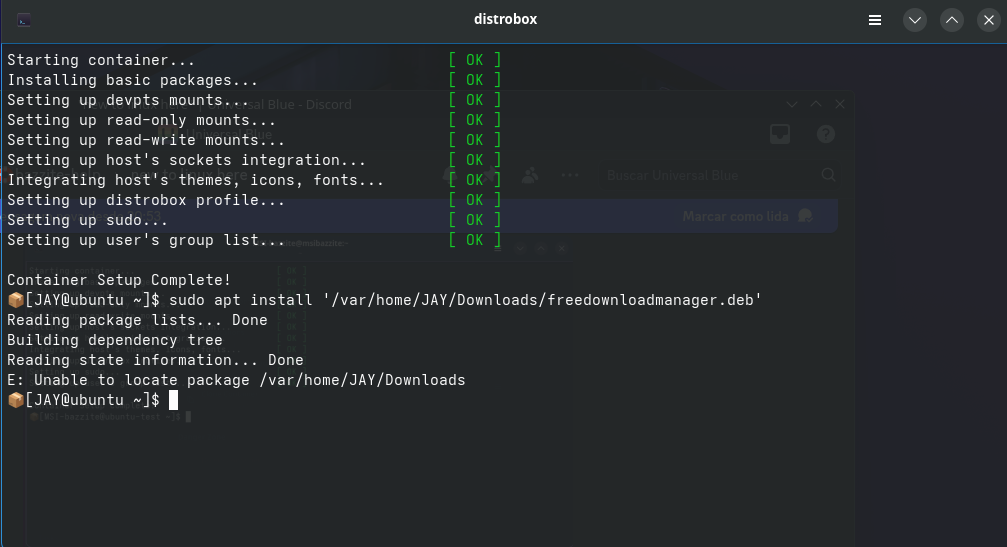Show member list icon in Discord window
This screenshot has height=547, width=1007.
click(x=530, y=175)
